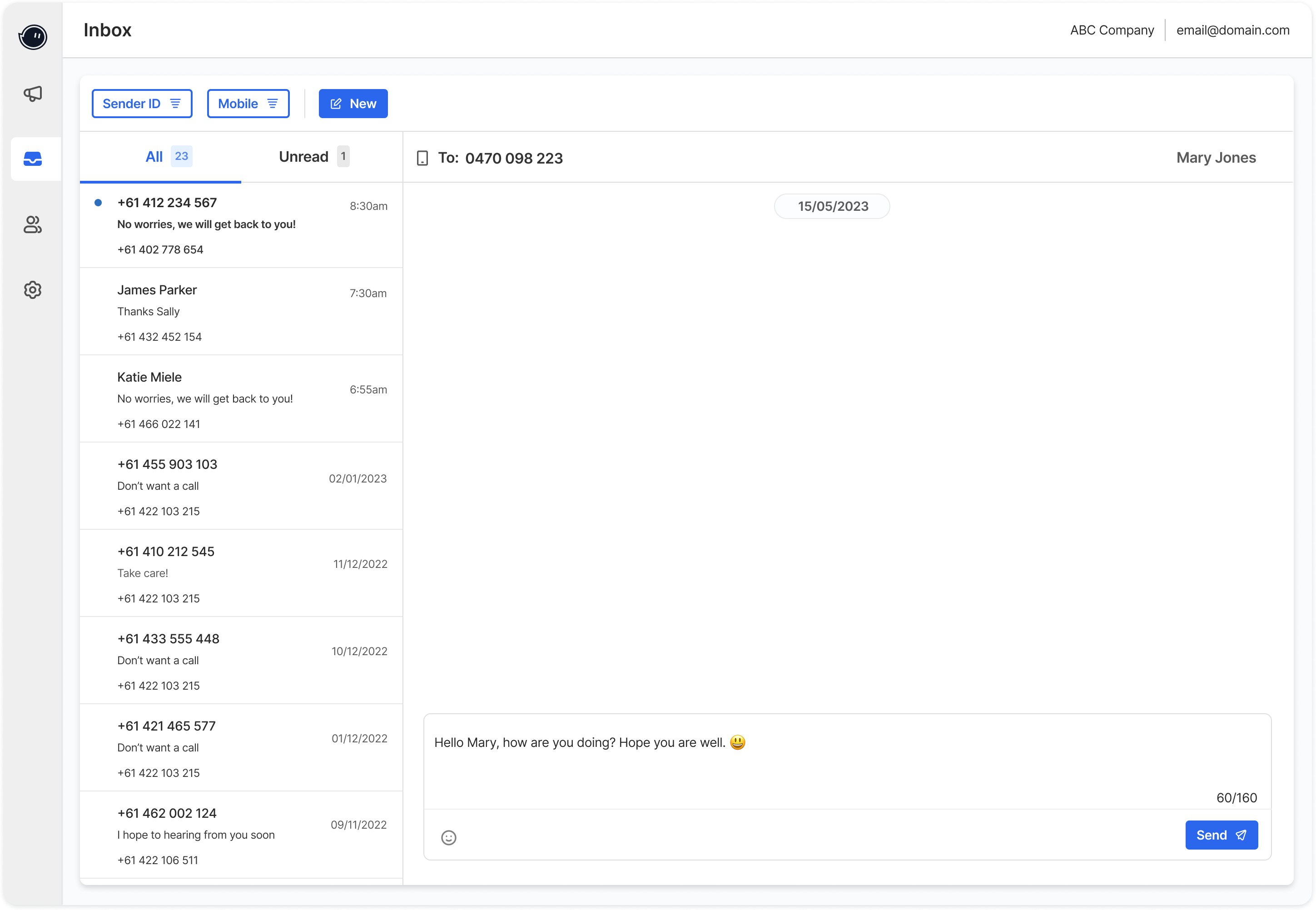The height and width of the screenshot is (910, 1316).
Task: Click the 60/160 character counter
Action: coord(1236,798)
